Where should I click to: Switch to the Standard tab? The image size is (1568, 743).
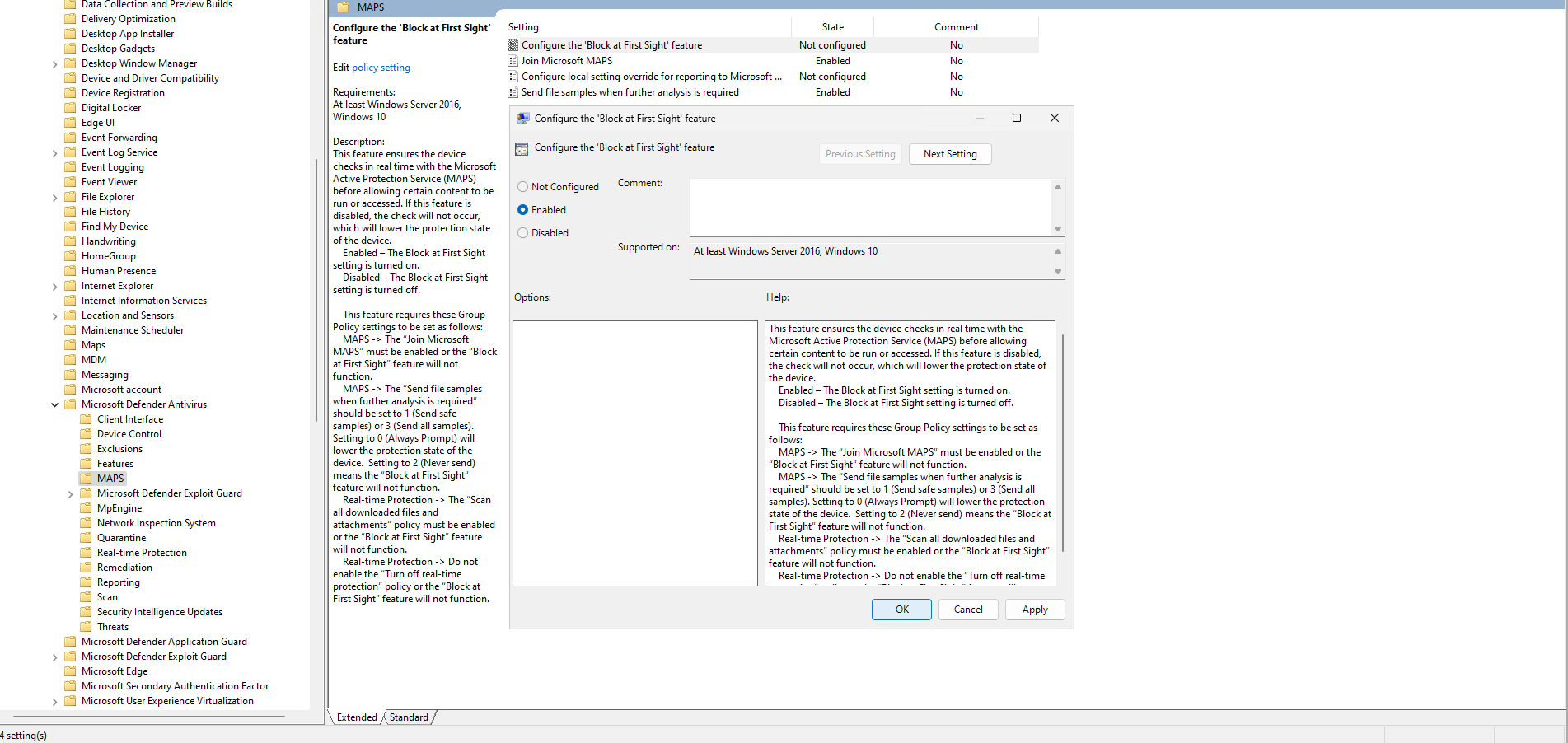[x=409, y=717]
